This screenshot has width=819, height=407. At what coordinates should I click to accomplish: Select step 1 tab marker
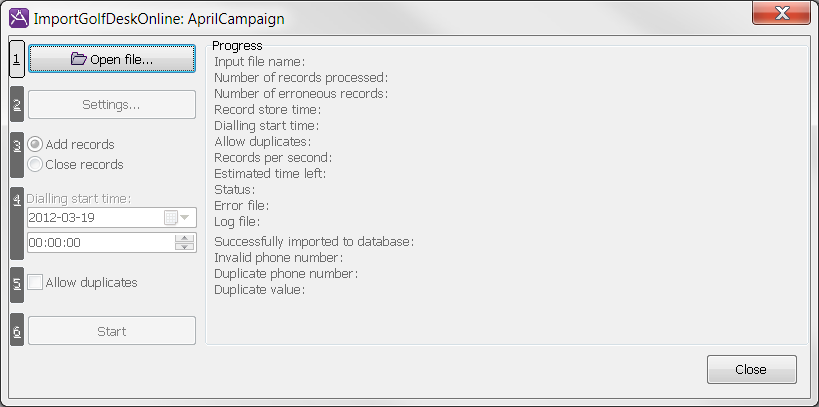point(17,59)
